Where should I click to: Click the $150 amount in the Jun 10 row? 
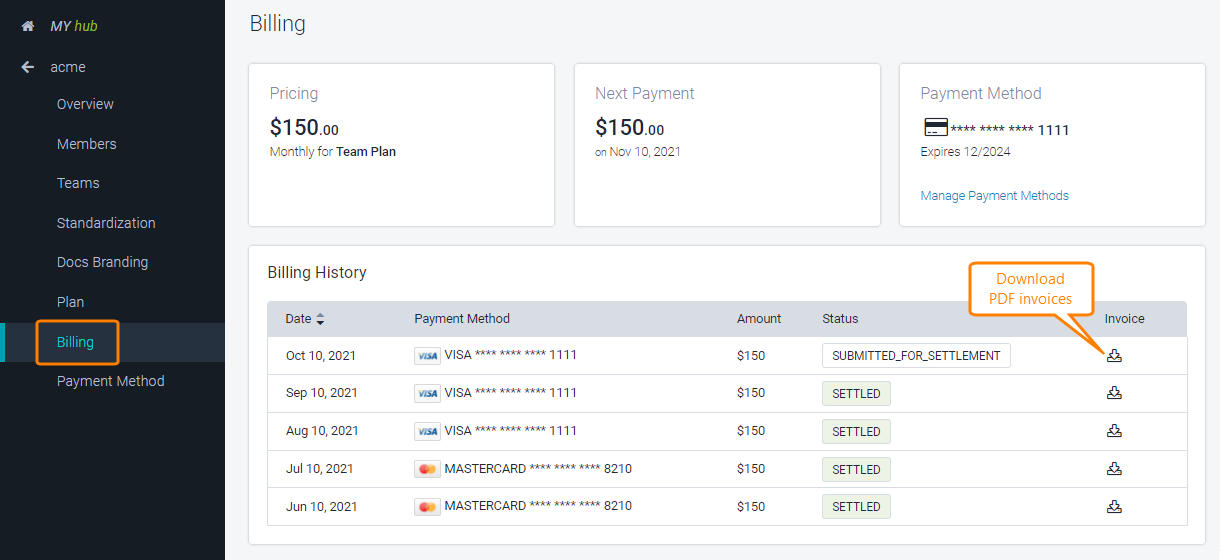click(751, 506)
